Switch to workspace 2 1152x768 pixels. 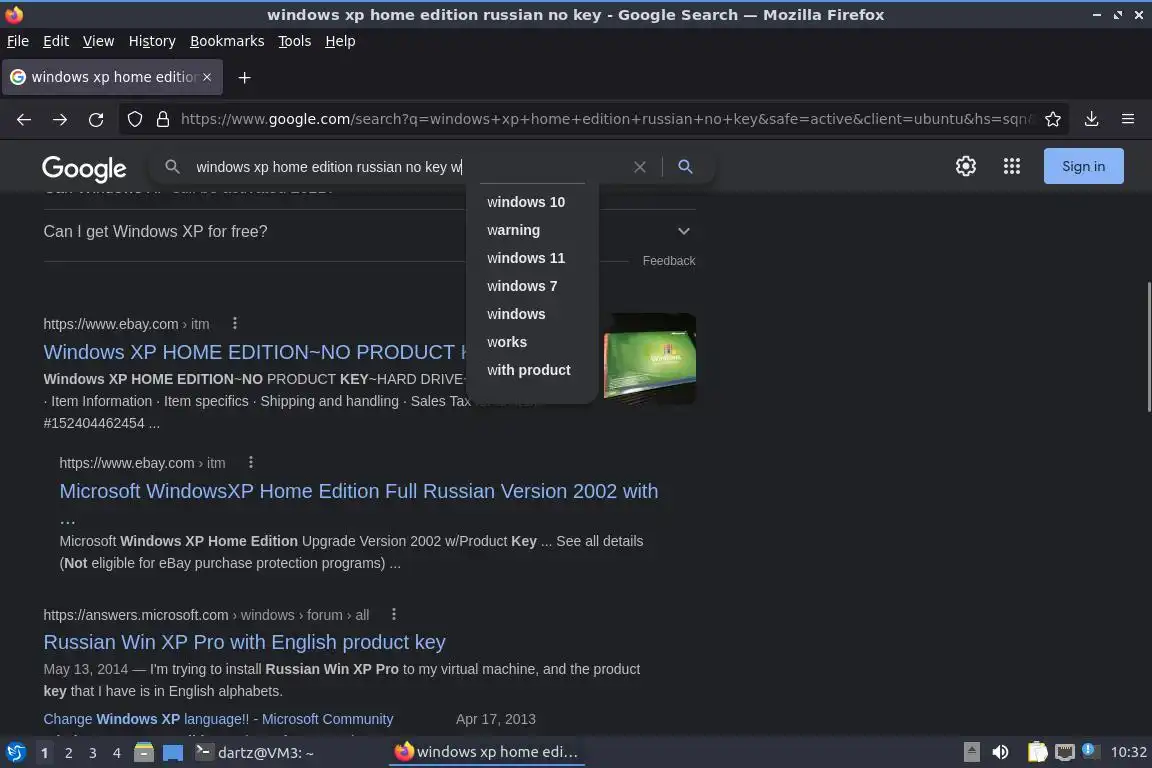coord(68,753)
